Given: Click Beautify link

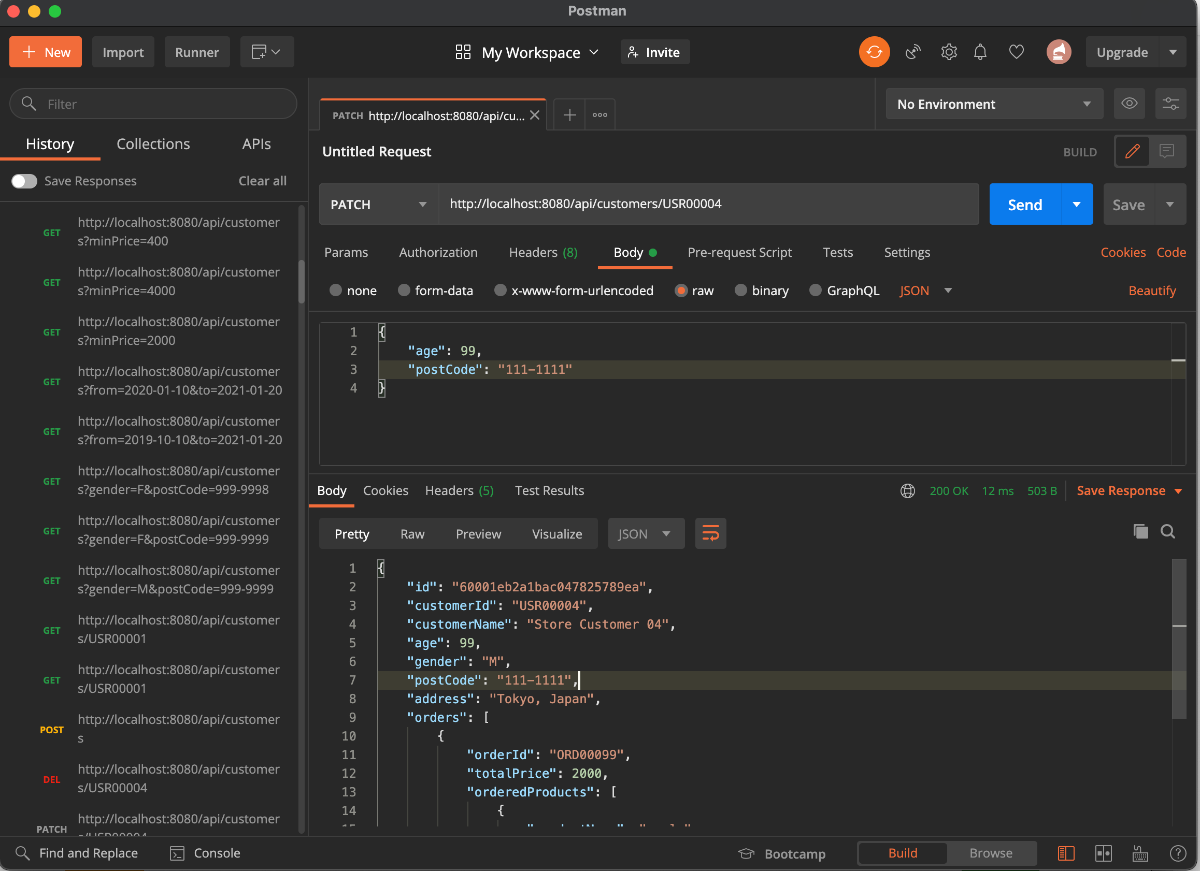Looking at the screenshot, I should [x=1152, y=290].
